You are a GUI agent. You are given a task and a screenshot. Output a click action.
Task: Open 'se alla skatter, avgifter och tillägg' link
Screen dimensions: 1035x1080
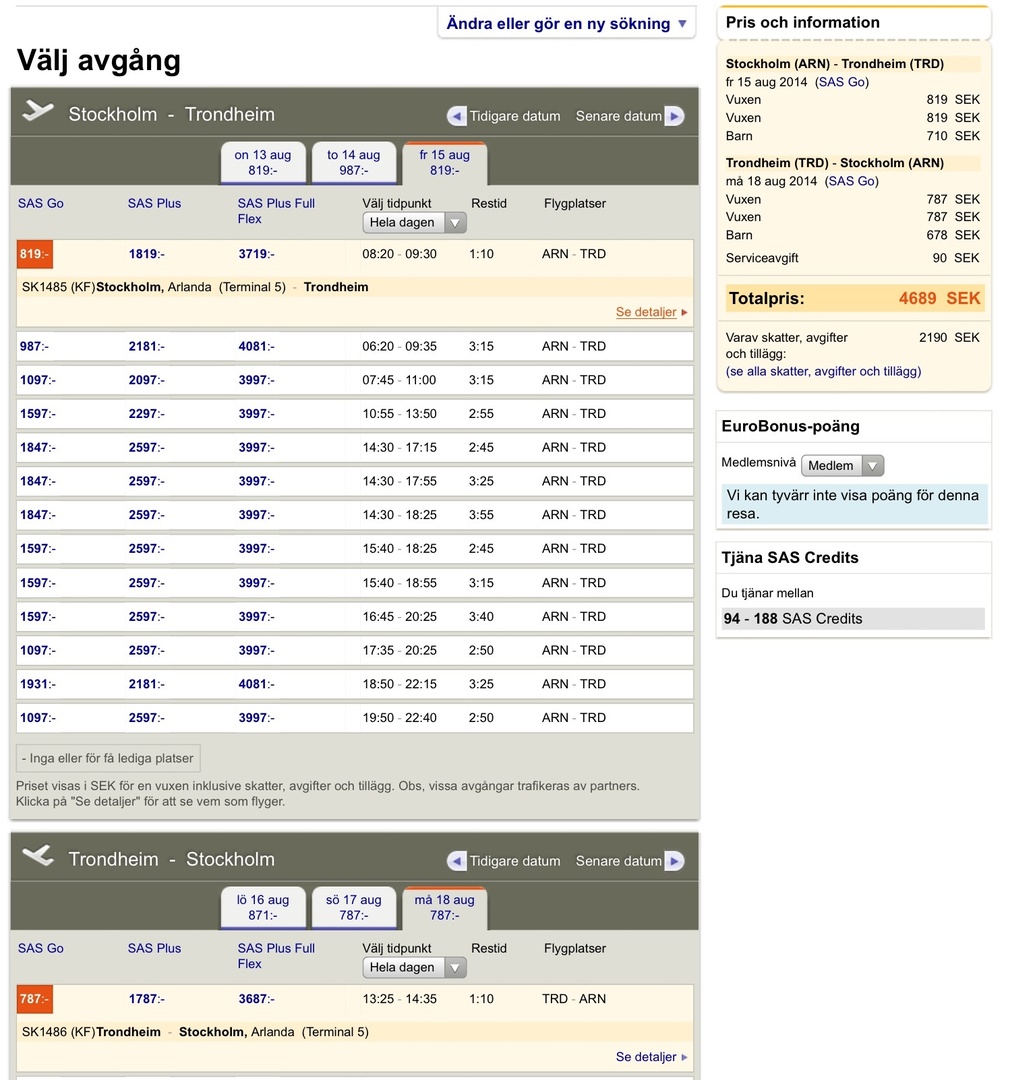(x=823, y=371)
